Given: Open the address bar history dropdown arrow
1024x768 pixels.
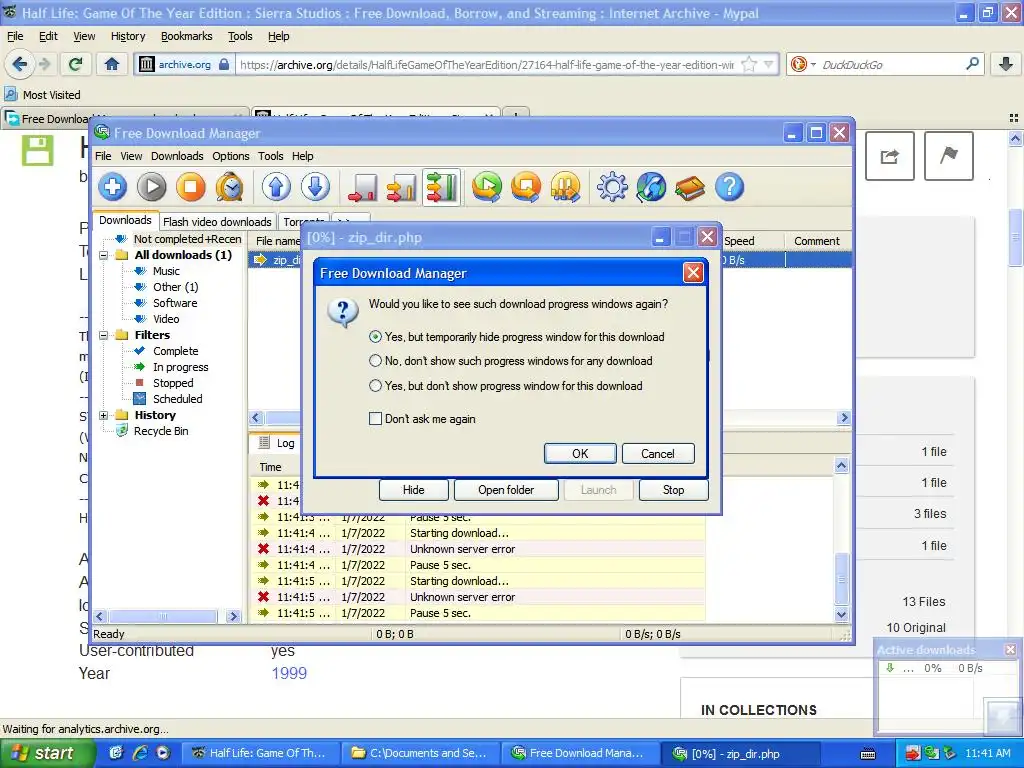Looking at the screenshot, I should click(x=769, y=64).
